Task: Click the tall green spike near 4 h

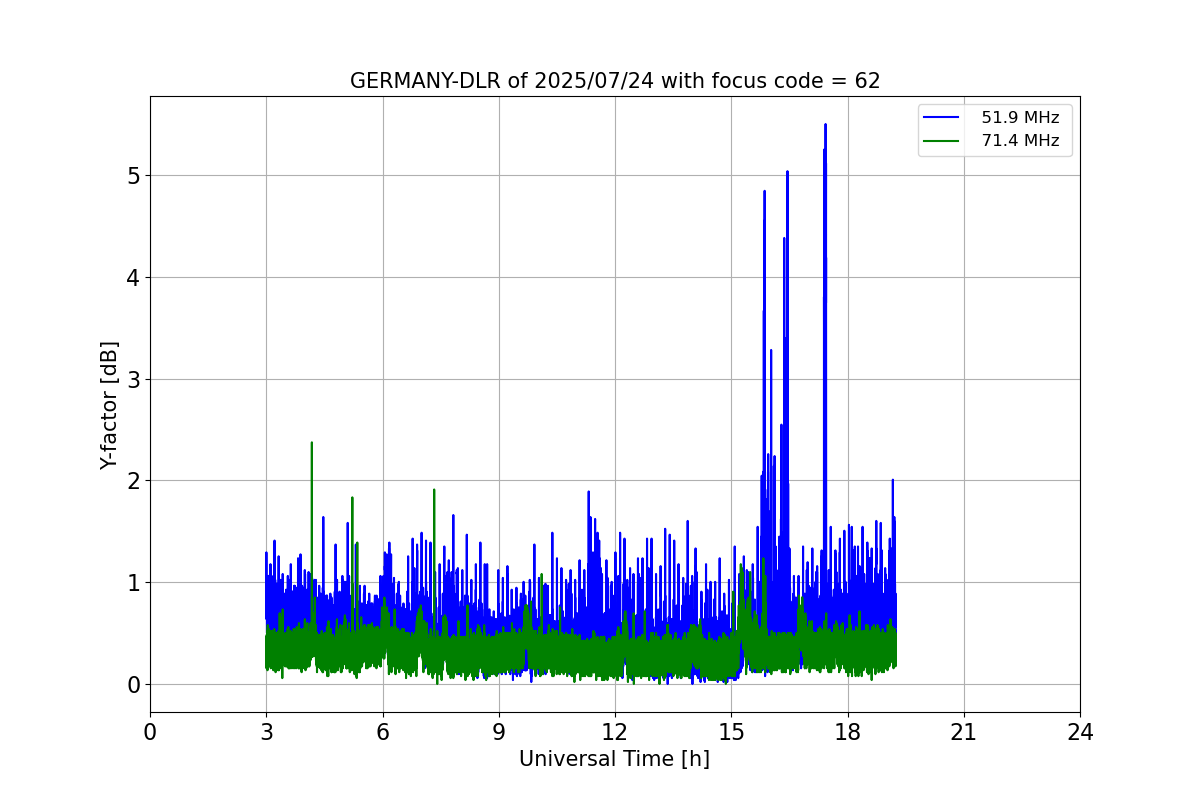Action: click(x=311, y=444)
